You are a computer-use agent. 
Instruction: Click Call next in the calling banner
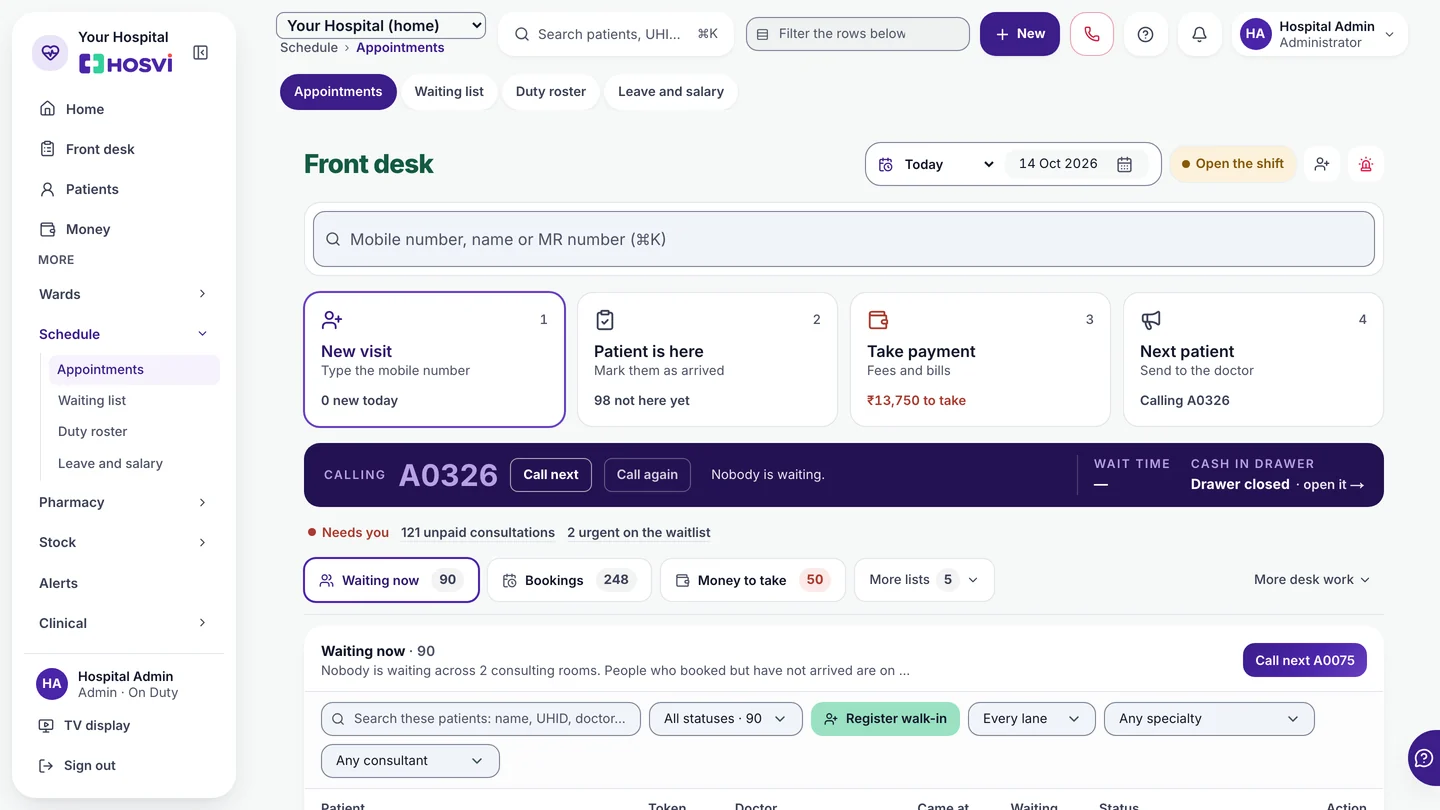[551, 475]
